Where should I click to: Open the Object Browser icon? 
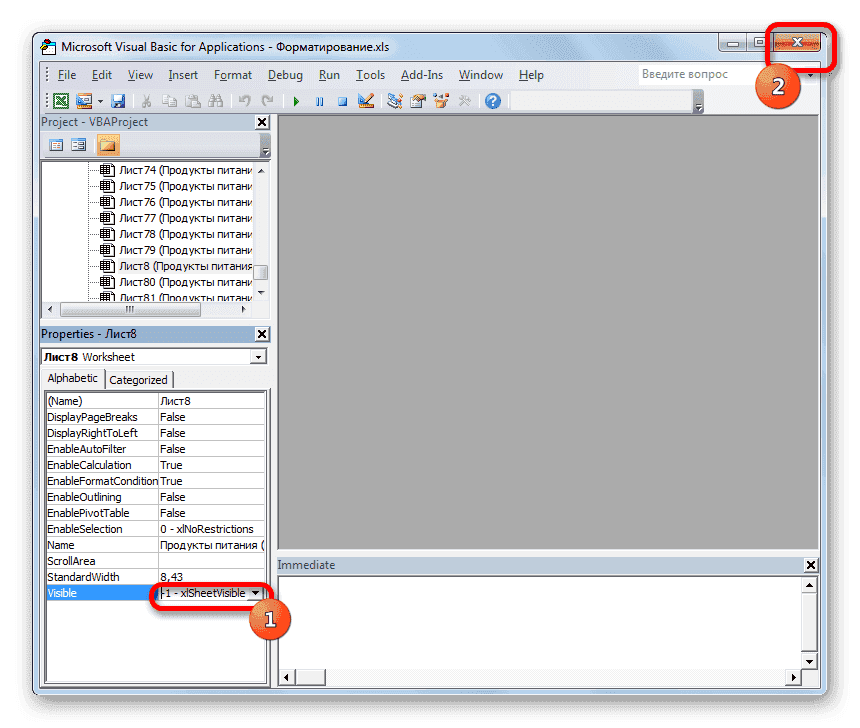[x=441, y=100]
